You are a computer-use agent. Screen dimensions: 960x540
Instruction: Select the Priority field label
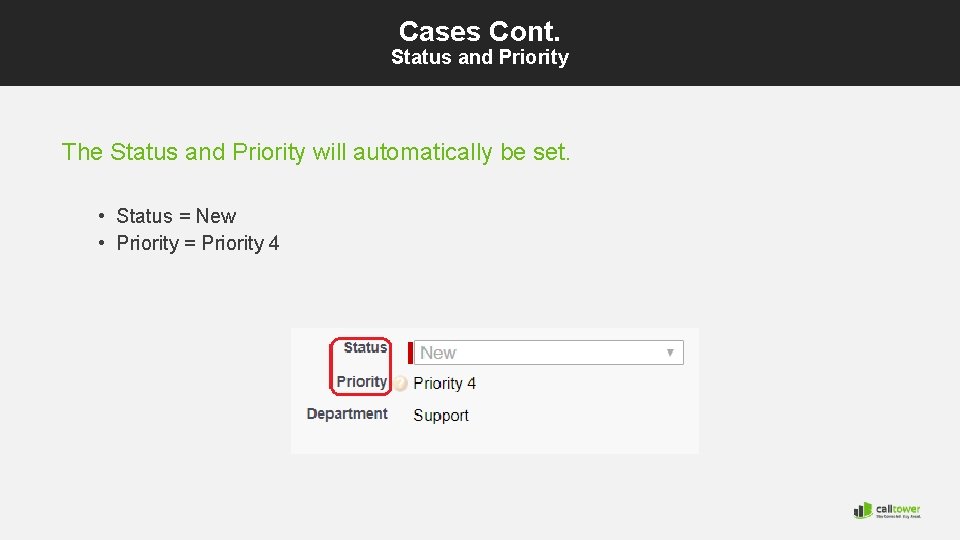pos(361,381)
